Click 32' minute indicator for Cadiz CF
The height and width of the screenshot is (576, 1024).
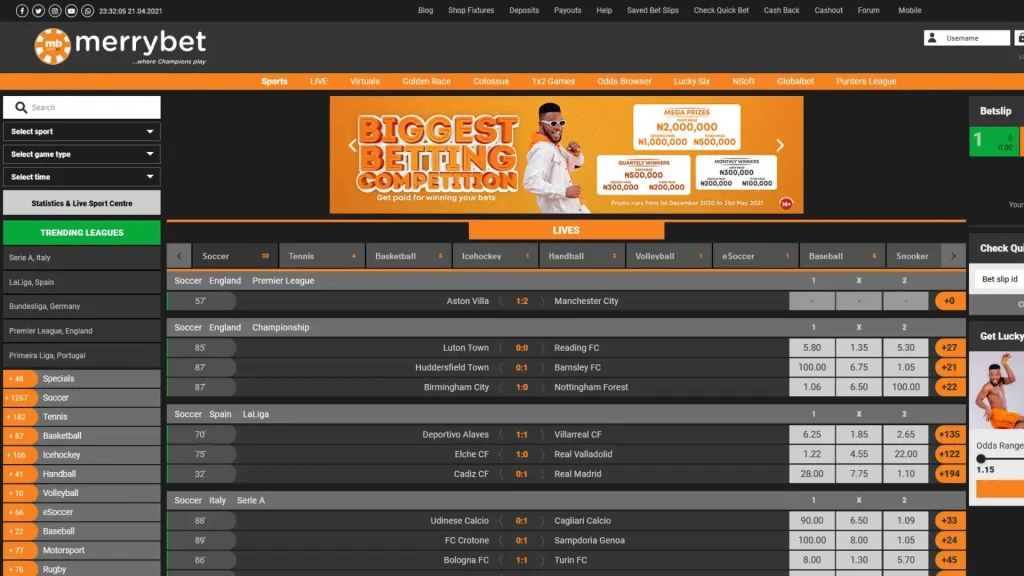(200, 473)
